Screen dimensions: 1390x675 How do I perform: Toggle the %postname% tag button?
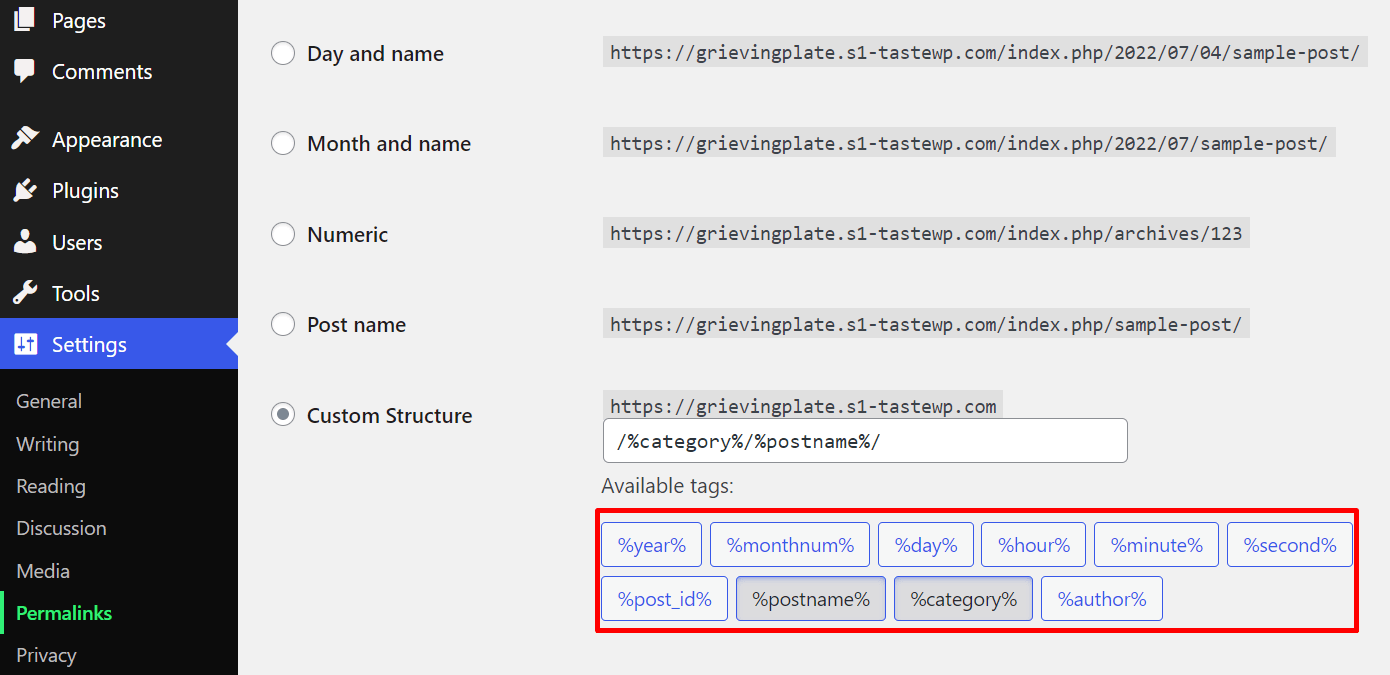click(x=811, y=599)
